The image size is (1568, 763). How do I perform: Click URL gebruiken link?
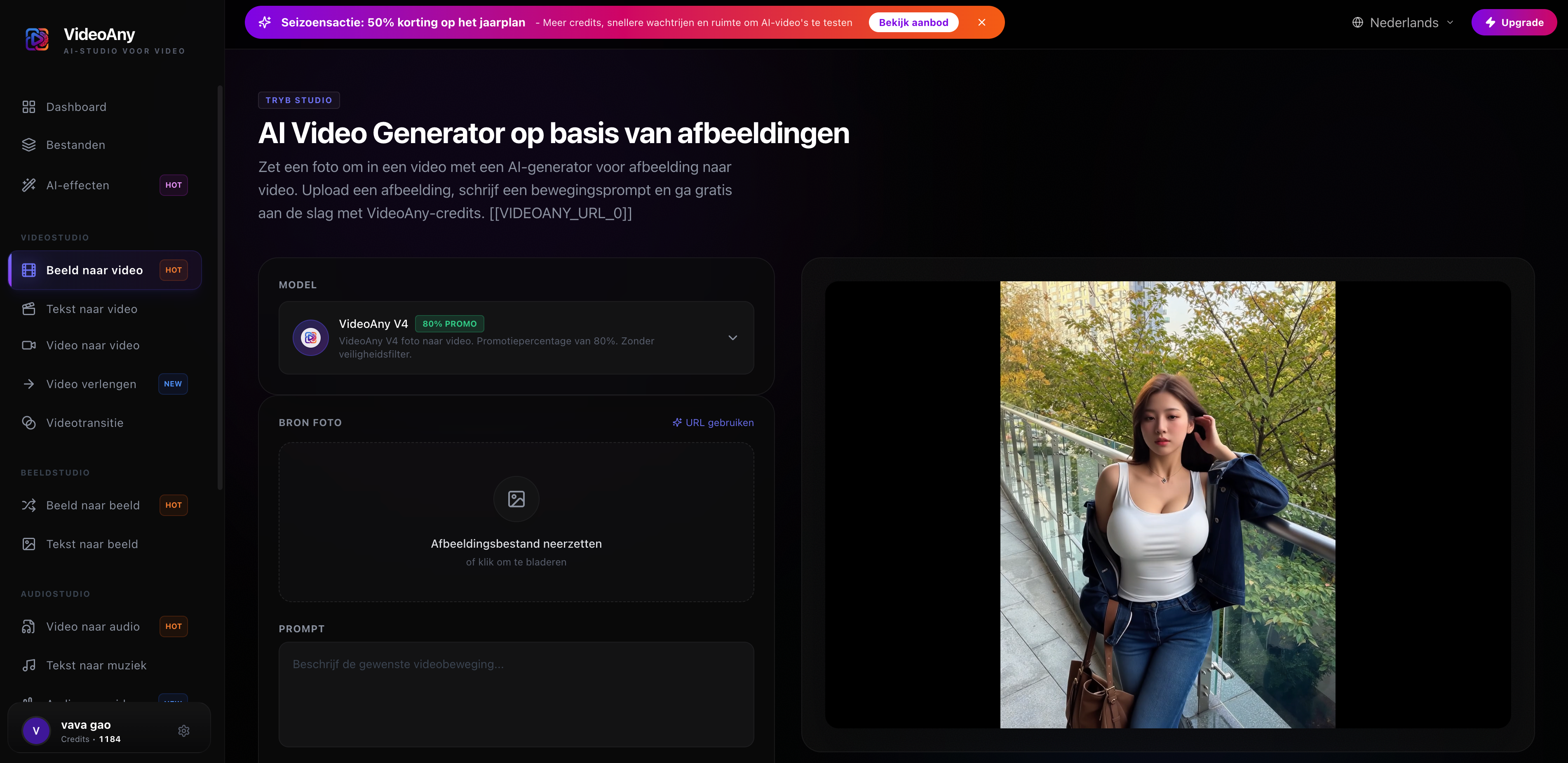[x=713, y=423]
